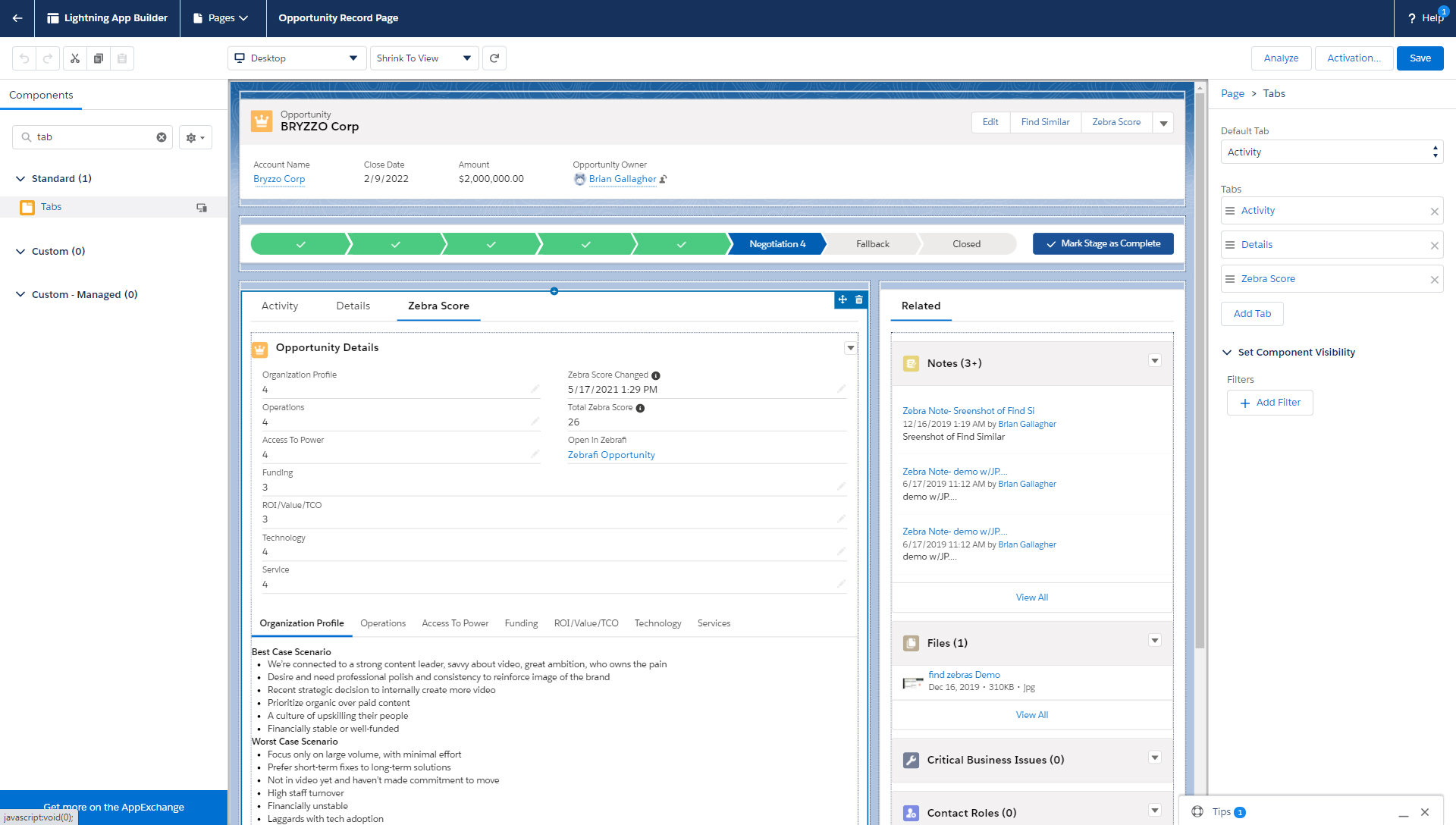Click the Add Tab button
The width and height of the screenshot is (1456, 825).
[1252, 314]
